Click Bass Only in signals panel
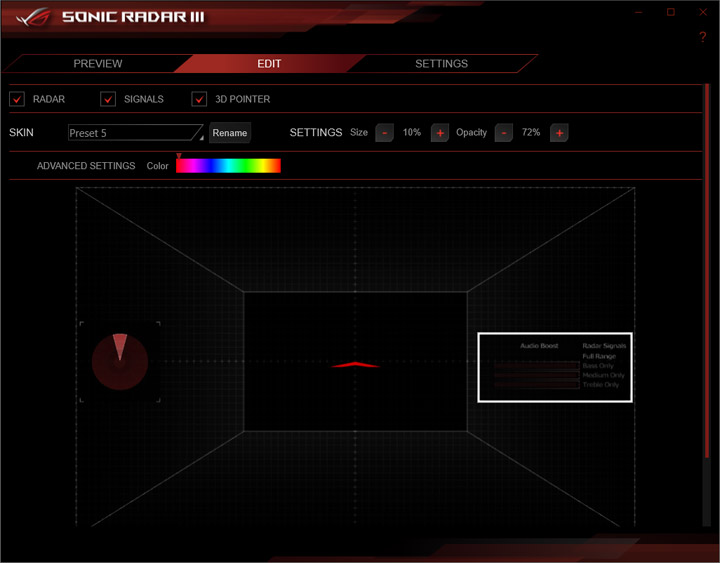 coord(598,366)
